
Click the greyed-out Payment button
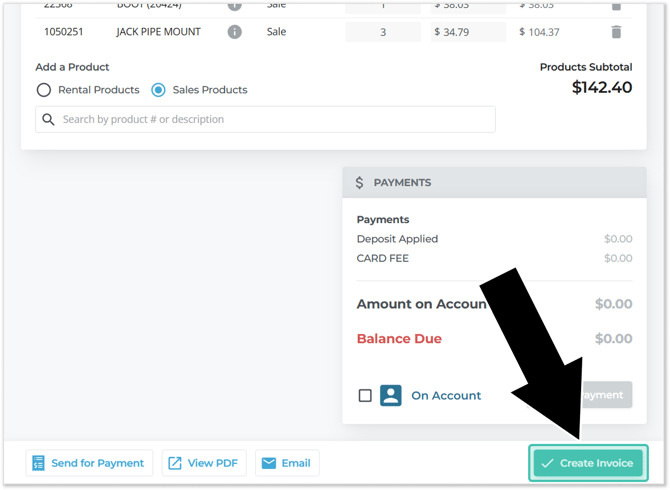click(x=604, y=395)
